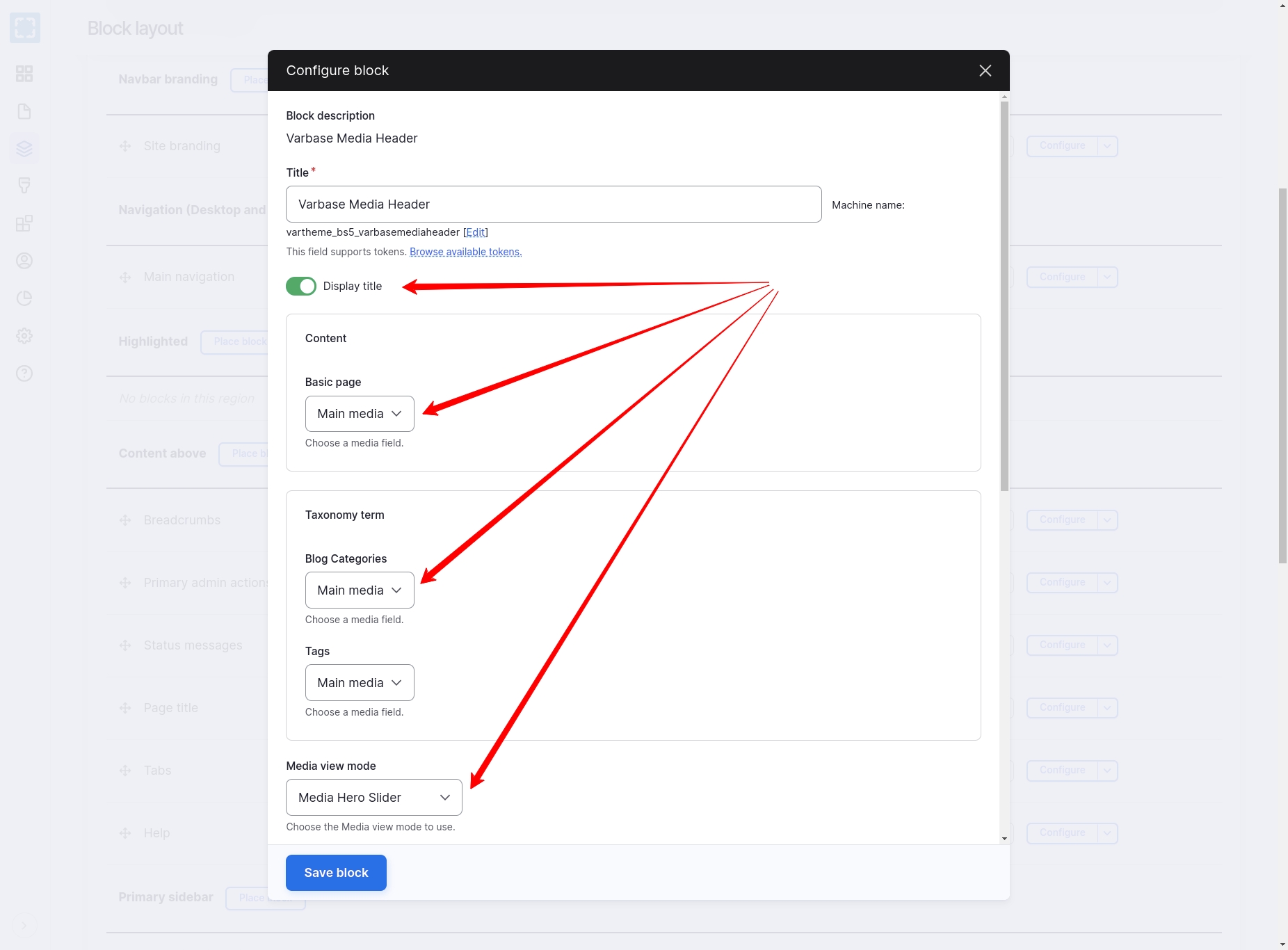This screenshot has height=950, width=1288.
Task: Open the Blog Categories media field dropdown
Action: tap(360, 590)
